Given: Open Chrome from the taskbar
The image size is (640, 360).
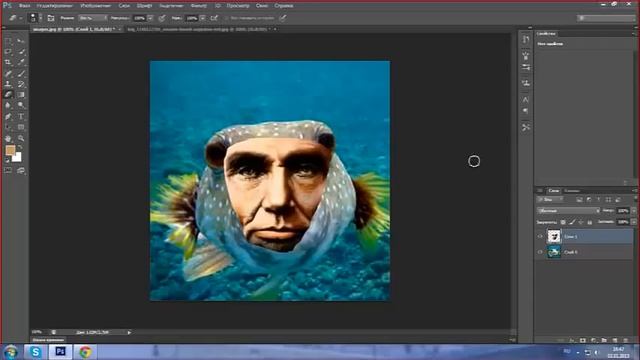Looking at the screenshot, I should click(85, 352).
